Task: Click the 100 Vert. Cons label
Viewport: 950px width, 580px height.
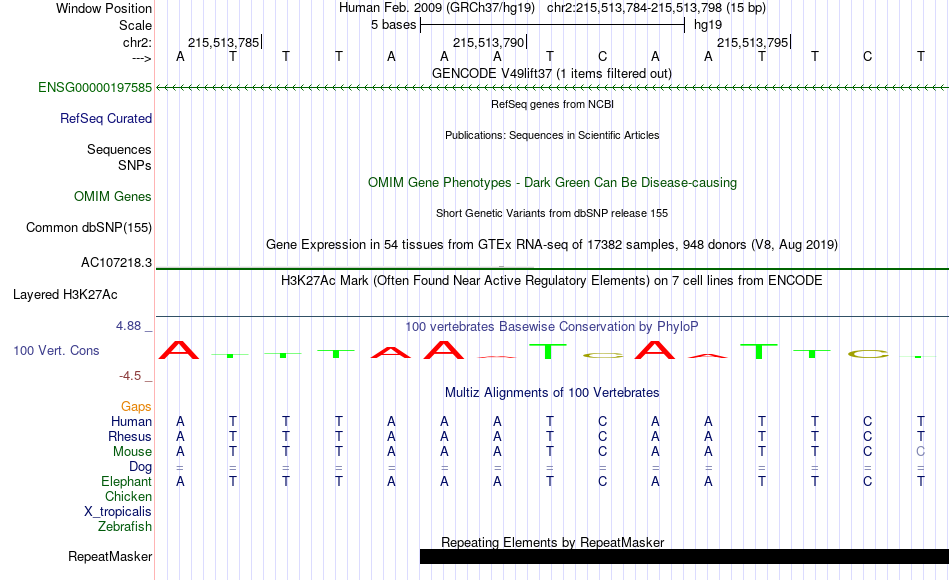Action: click(56, 350)
